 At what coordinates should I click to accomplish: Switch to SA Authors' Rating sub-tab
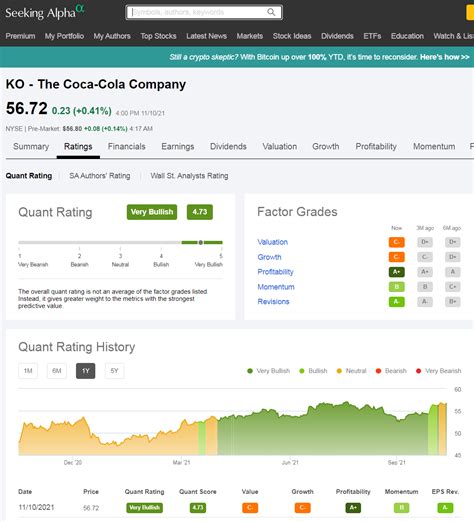(100, 176)
